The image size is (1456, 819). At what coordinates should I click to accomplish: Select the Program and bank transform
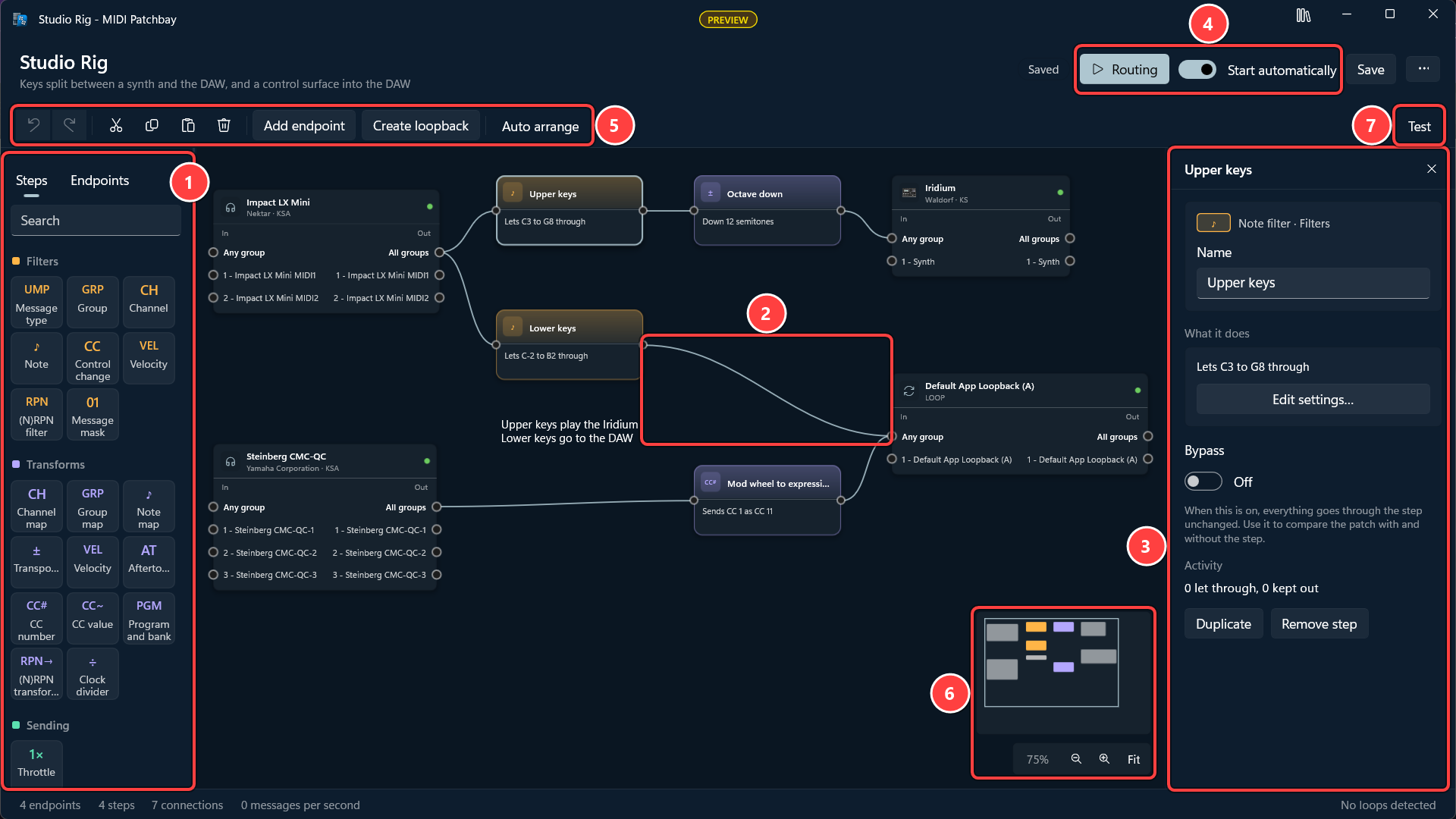click(x=149, y=619)
